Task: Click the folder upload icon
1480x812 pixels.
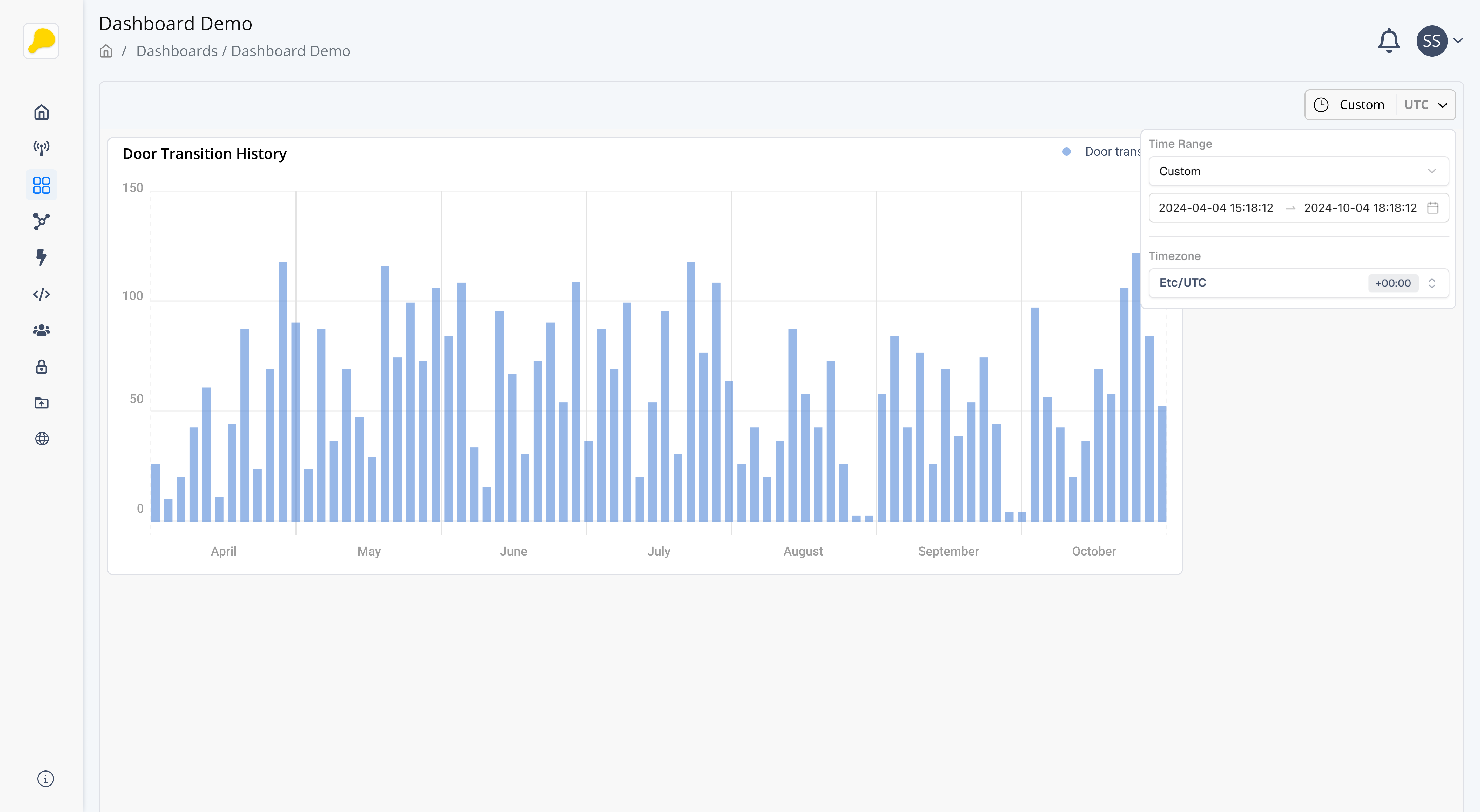Action: coord(41,403)
